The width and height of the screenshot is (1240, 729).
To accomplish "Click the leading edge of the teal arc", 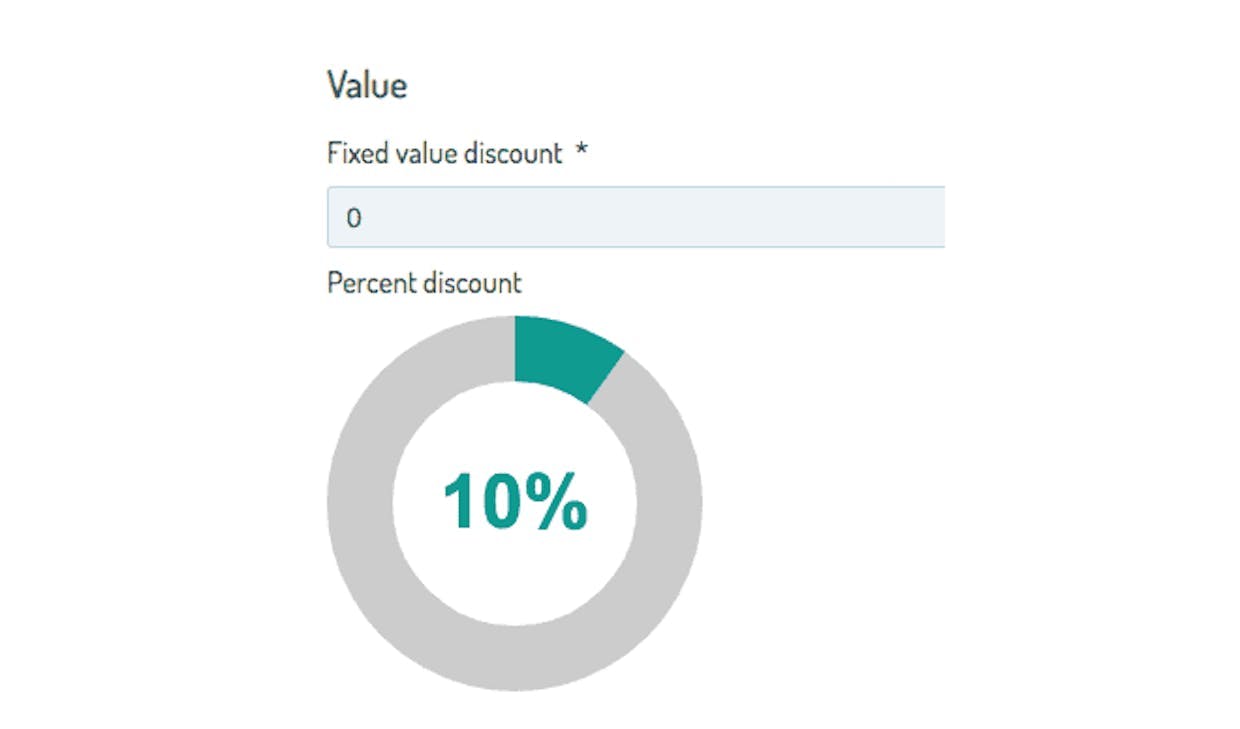I will pos(604,377).
